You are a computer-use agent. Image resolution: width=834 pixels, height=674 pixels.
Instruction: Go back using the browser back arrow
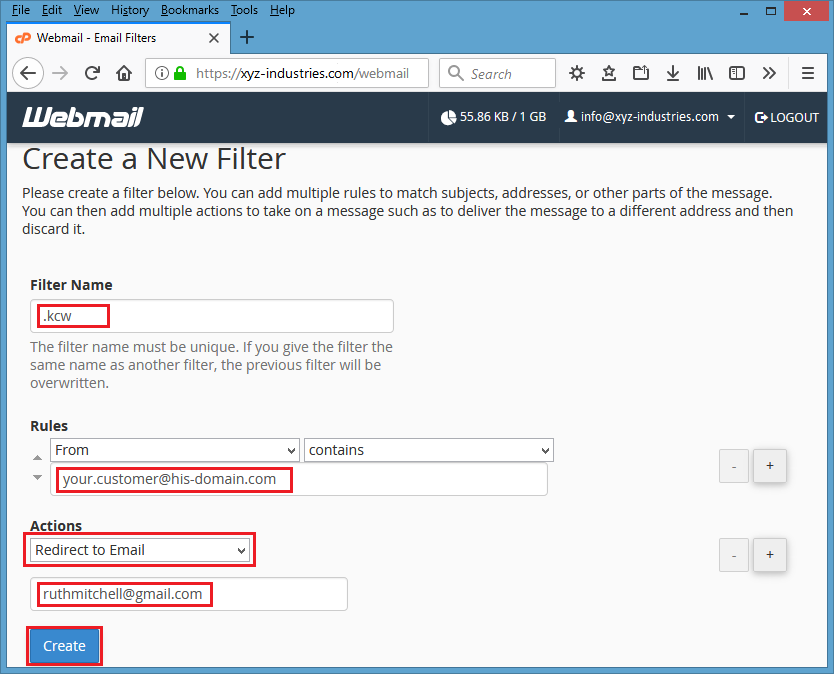(x=28, y=73)
